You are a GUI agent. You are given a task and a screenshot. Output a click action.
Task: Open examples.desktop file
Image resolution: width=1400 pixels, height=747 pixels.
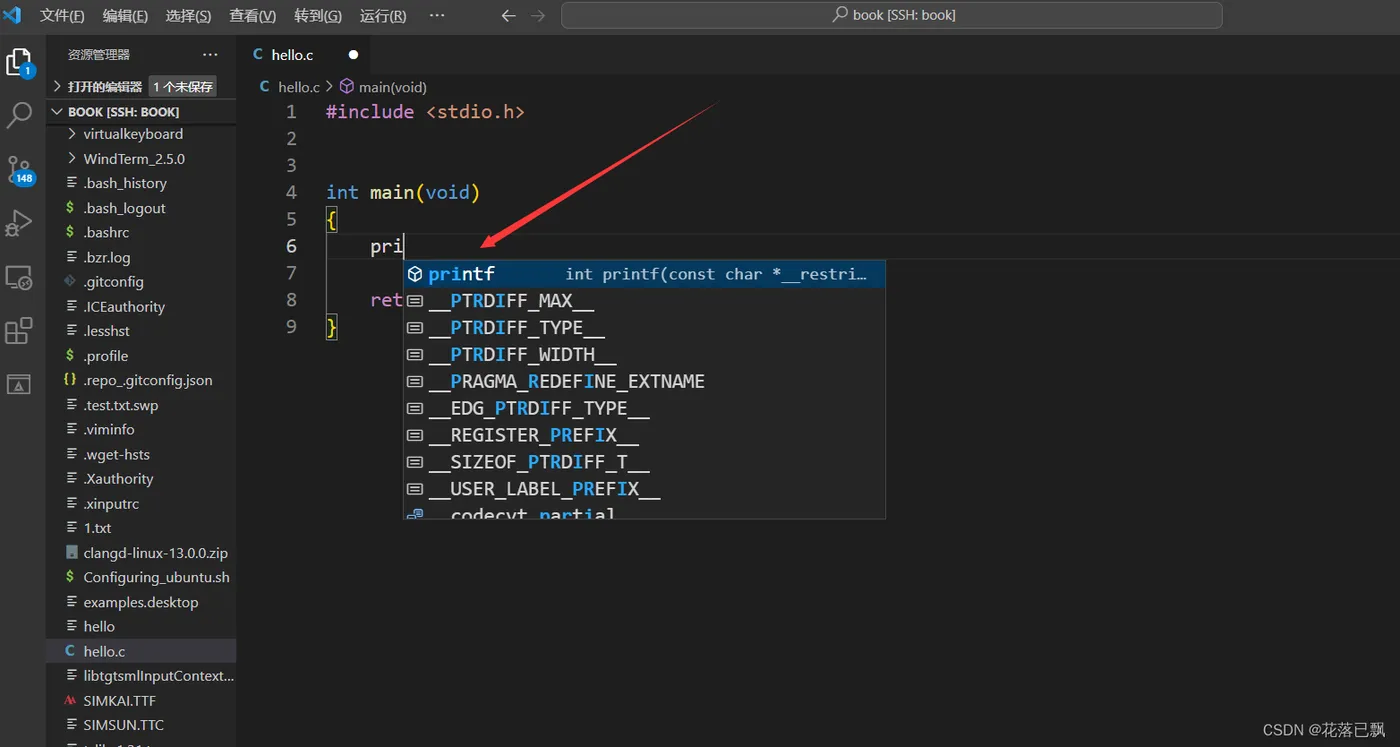[x=141, y=602]
